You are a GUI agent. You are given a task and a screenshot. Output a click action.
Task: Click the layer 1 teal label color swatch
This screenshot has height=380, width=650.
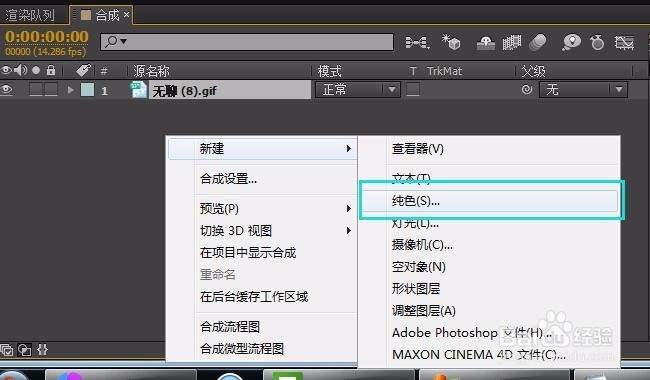click(x=87, y=90)
